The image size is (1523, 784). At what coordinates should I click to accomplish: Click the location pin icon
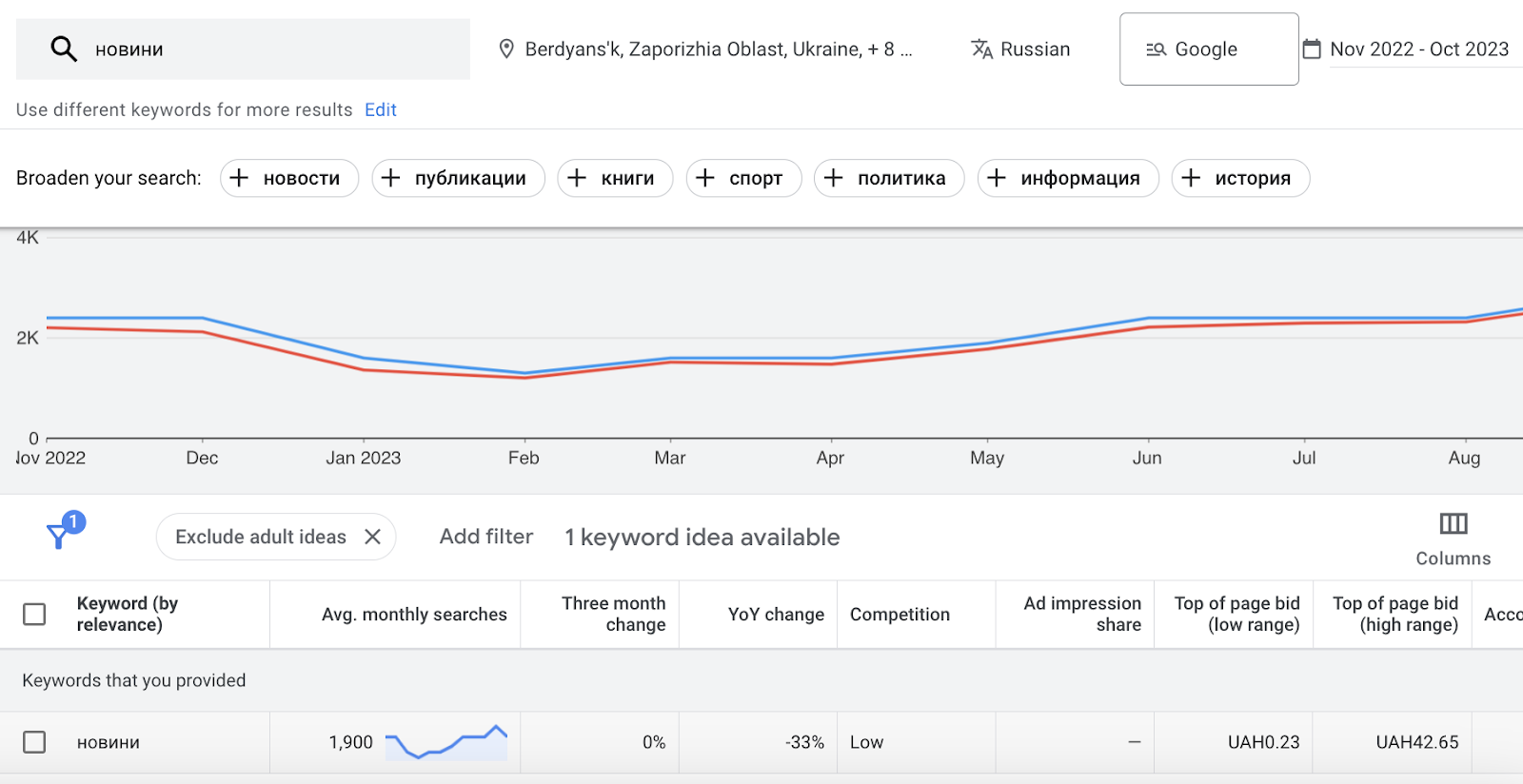(506, 49)
